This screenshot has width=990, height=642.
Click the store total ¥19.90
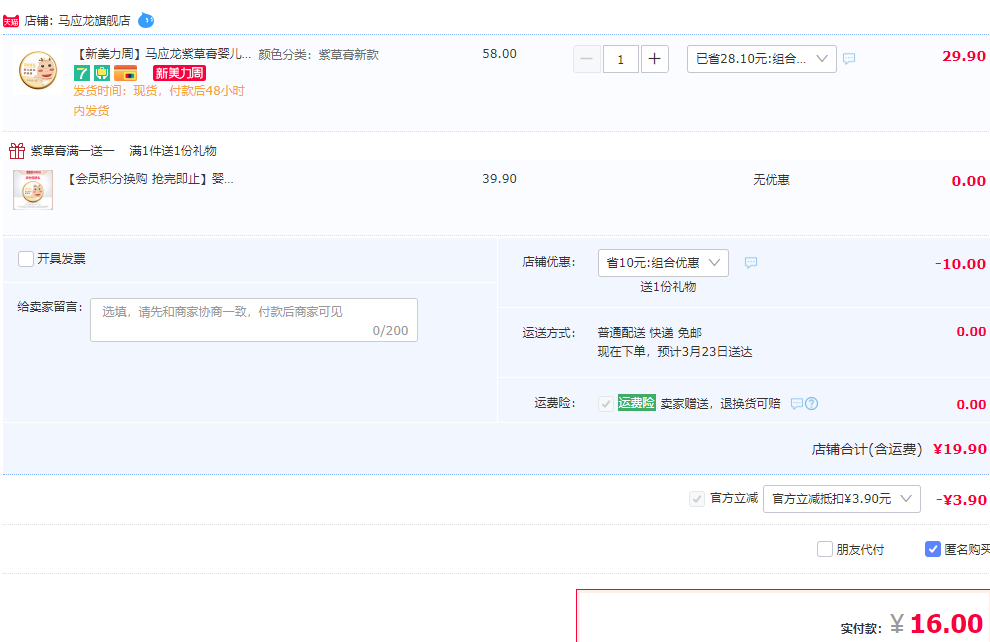[960, 449]
